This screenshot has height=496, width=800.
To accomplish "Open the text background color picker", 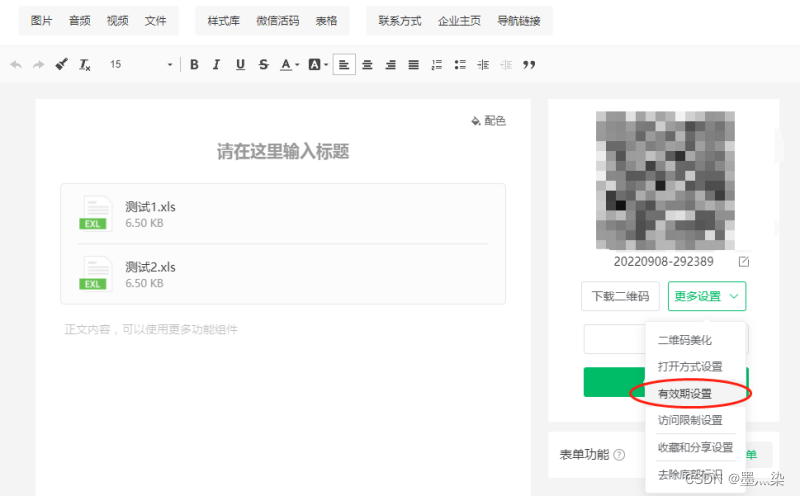I will pyautogui.click(x=318, y=65).
